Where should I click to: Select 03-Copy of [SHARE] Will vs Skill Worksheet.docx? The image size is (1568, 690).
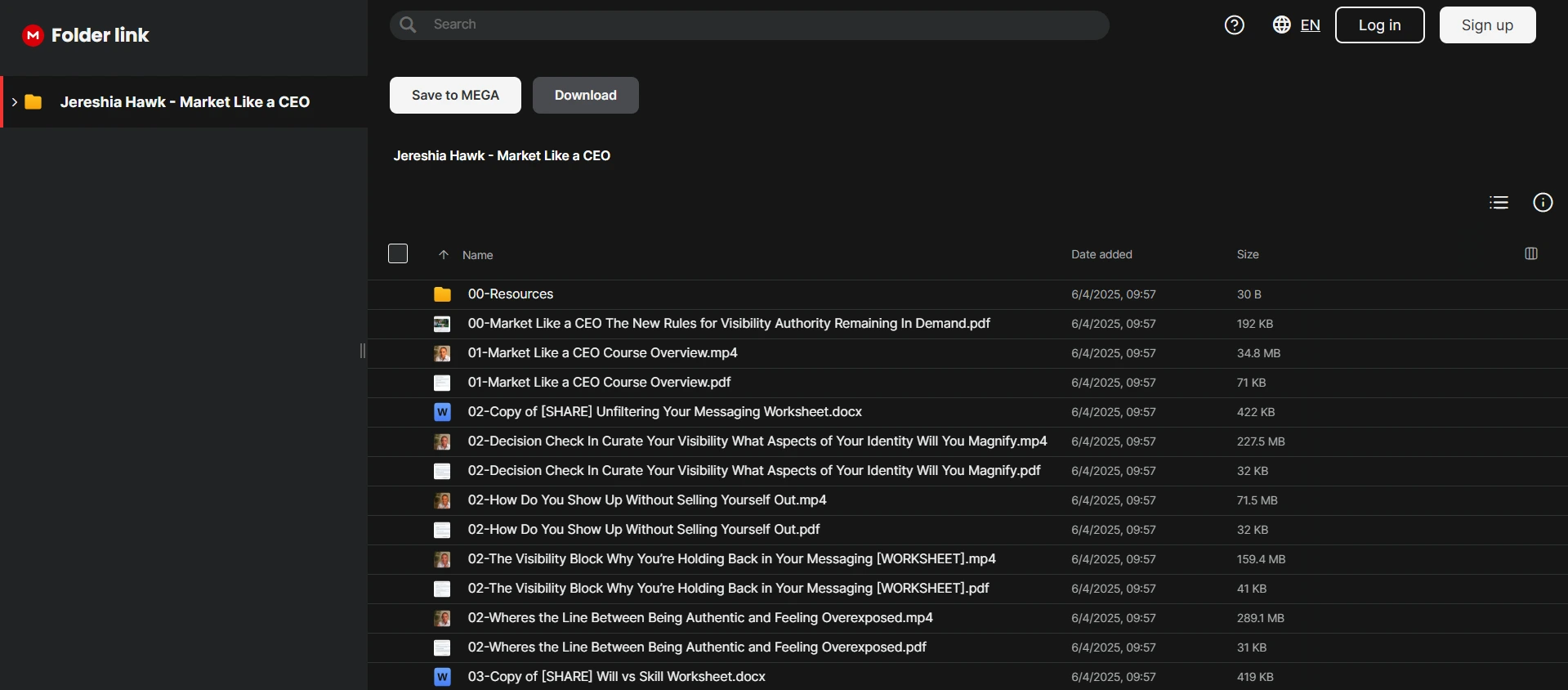(x=617, y=677)
